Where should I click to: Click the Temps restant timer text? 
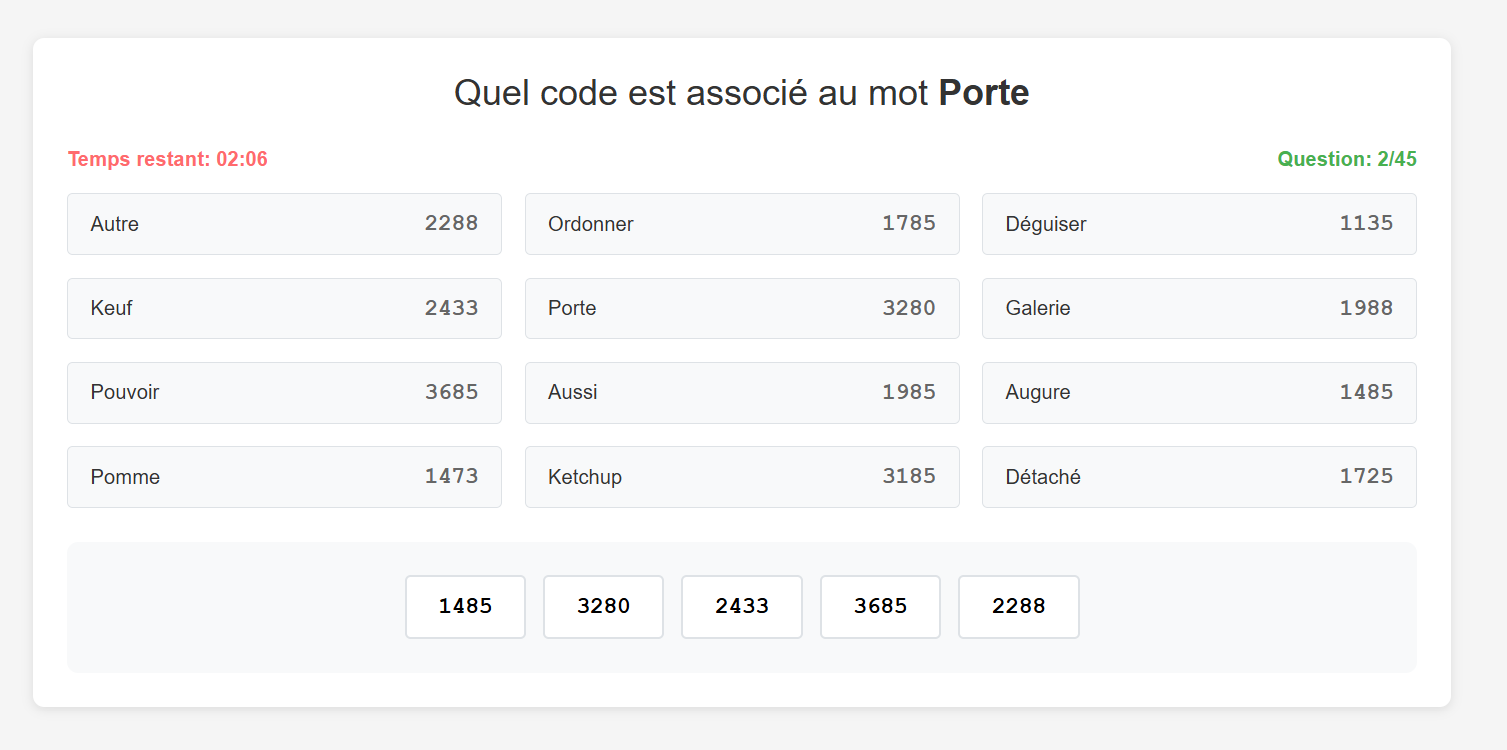(x=168, y=159)
